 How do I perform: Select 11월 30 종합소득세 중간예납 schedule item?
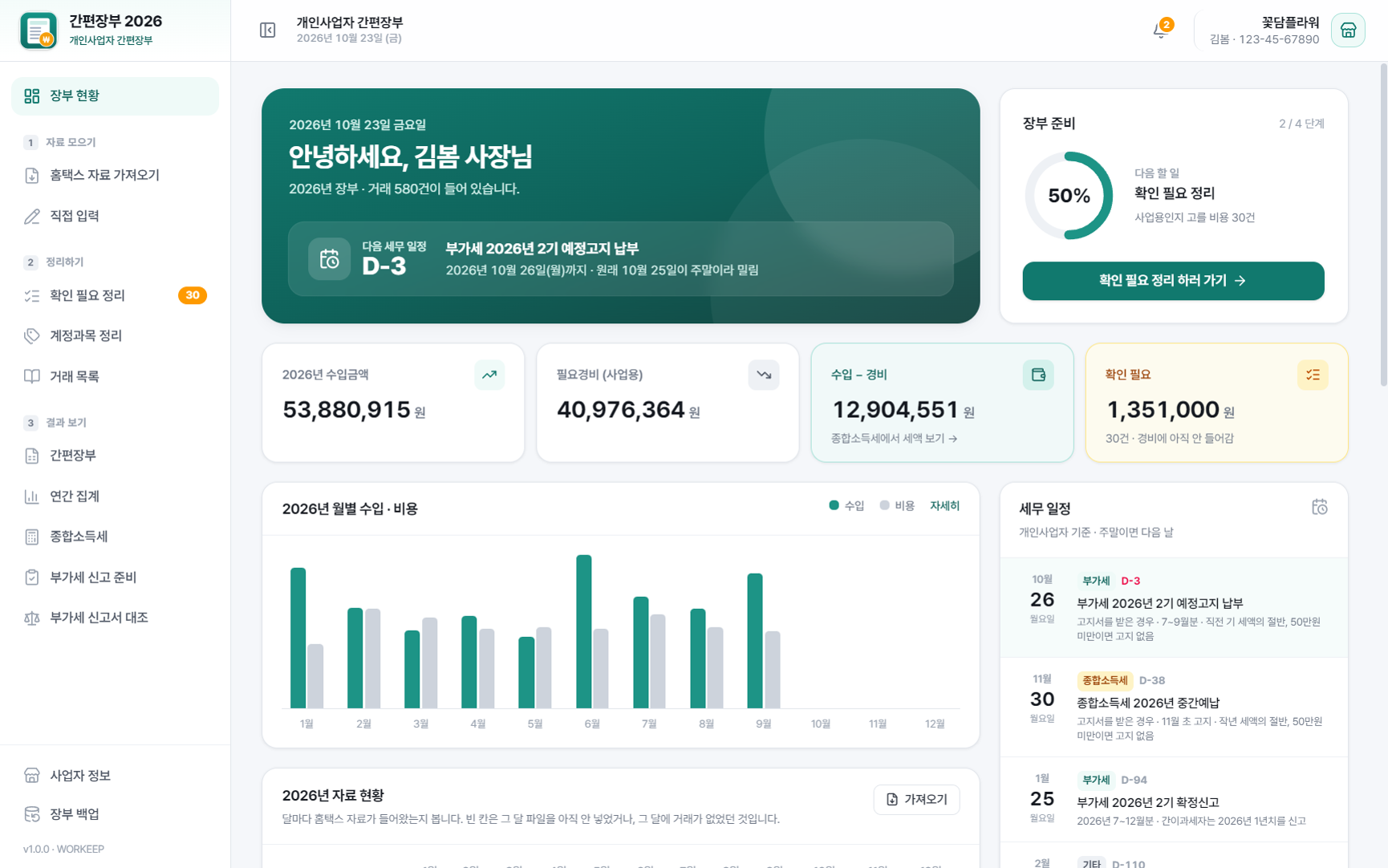click(x=1173, y=708)
